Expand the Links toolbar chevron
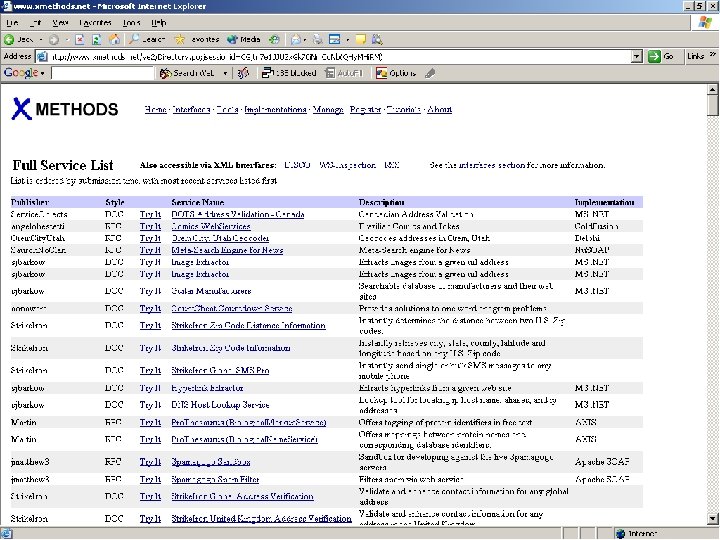The height and width of the screenshot is (540, 720). (x=713, y=55)
